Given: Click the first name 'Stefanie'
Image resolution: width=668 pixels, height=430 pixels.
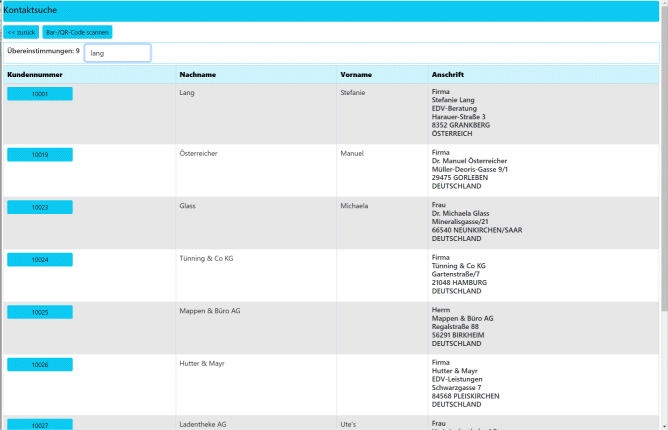Looking at the screenshot, I should (x=353, y=92).
